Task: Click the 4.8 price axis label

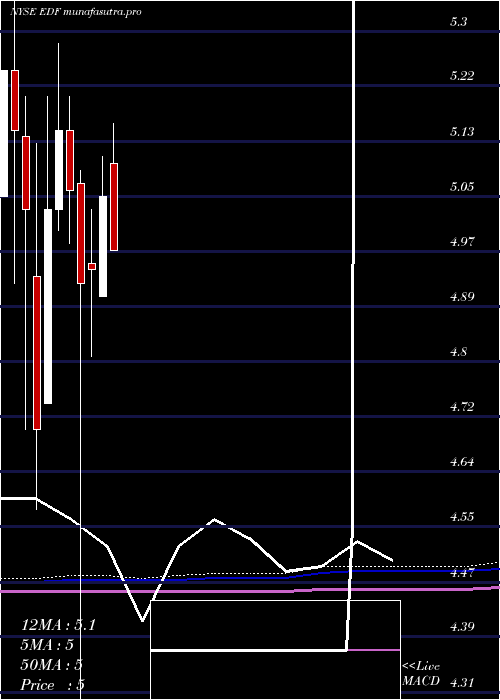Action: (x=459, y=351)
